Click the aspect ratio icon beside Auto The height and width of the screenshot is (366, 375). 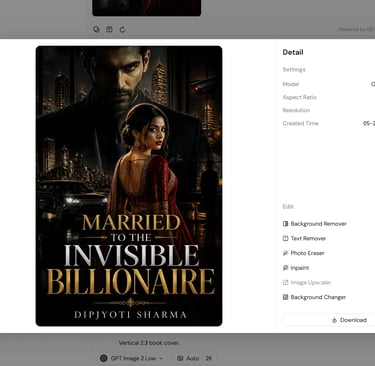(x=180, y=358)
